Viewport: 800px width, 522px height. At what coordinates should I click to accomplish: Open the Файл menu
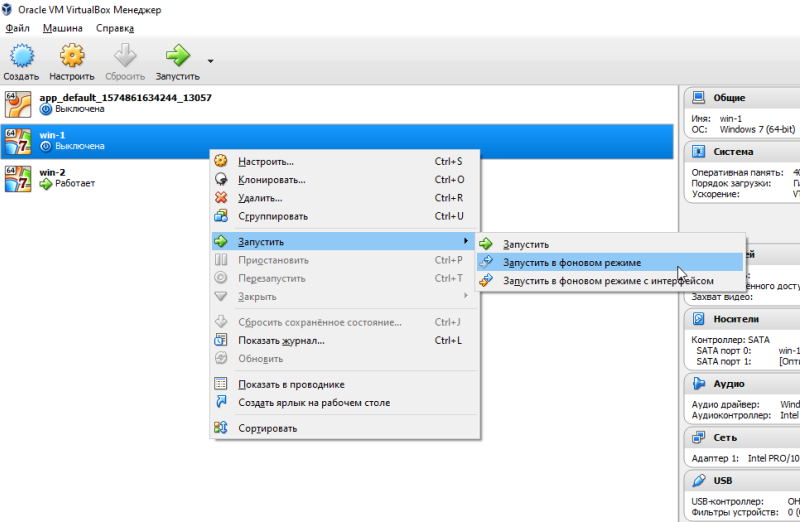(x=17, y=28)
